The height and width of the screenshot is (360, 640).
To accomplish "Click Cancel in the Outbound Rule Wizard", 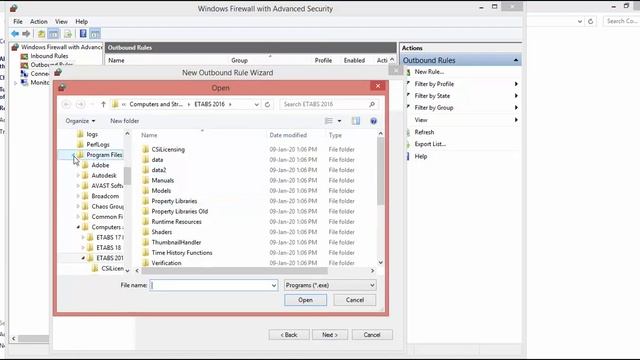I will tap(372, 335).
